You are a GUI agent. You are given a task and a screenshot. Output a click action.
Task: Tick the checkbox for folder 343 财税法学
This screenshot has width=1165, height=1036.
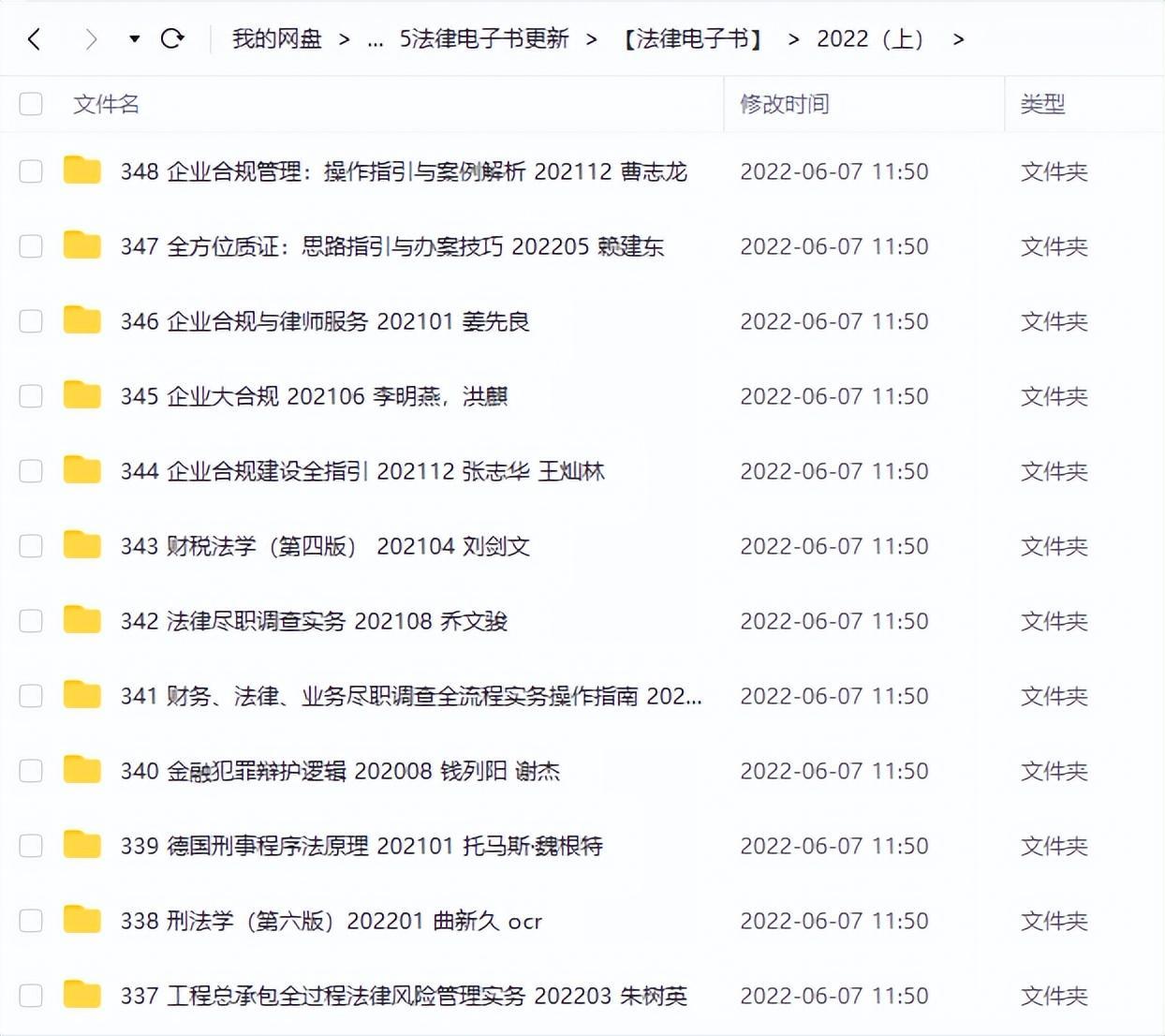click(31, 545)
